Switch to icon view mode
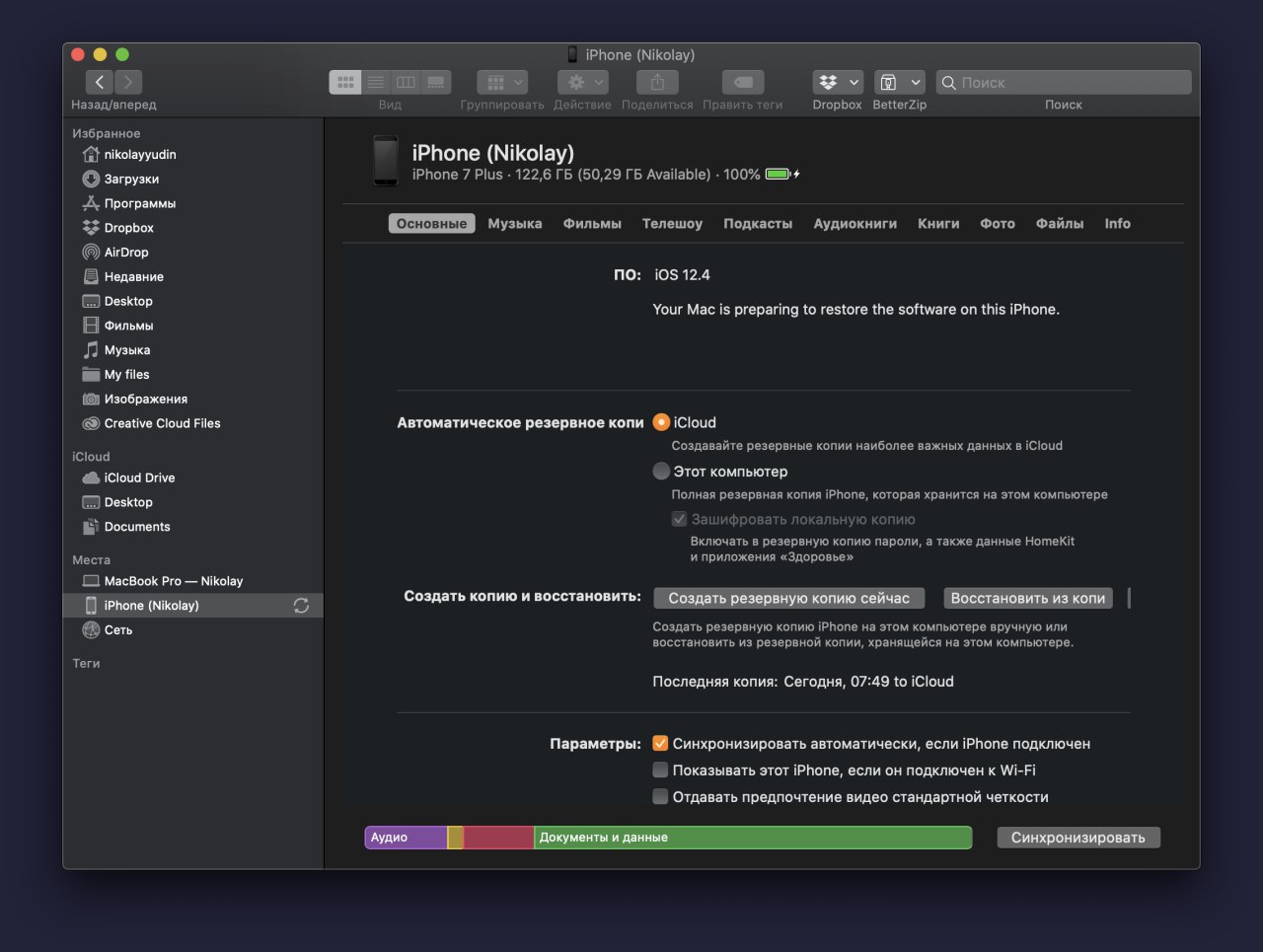The height and width of the screenshot is (952, 1263). coord(344,82)
